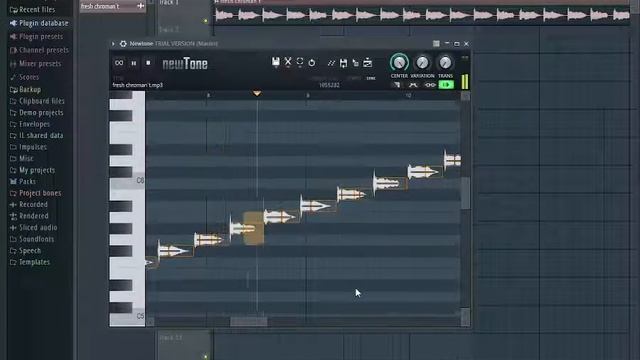Pause playback in Newtone
640x360 pixels.
coord(134,63)
